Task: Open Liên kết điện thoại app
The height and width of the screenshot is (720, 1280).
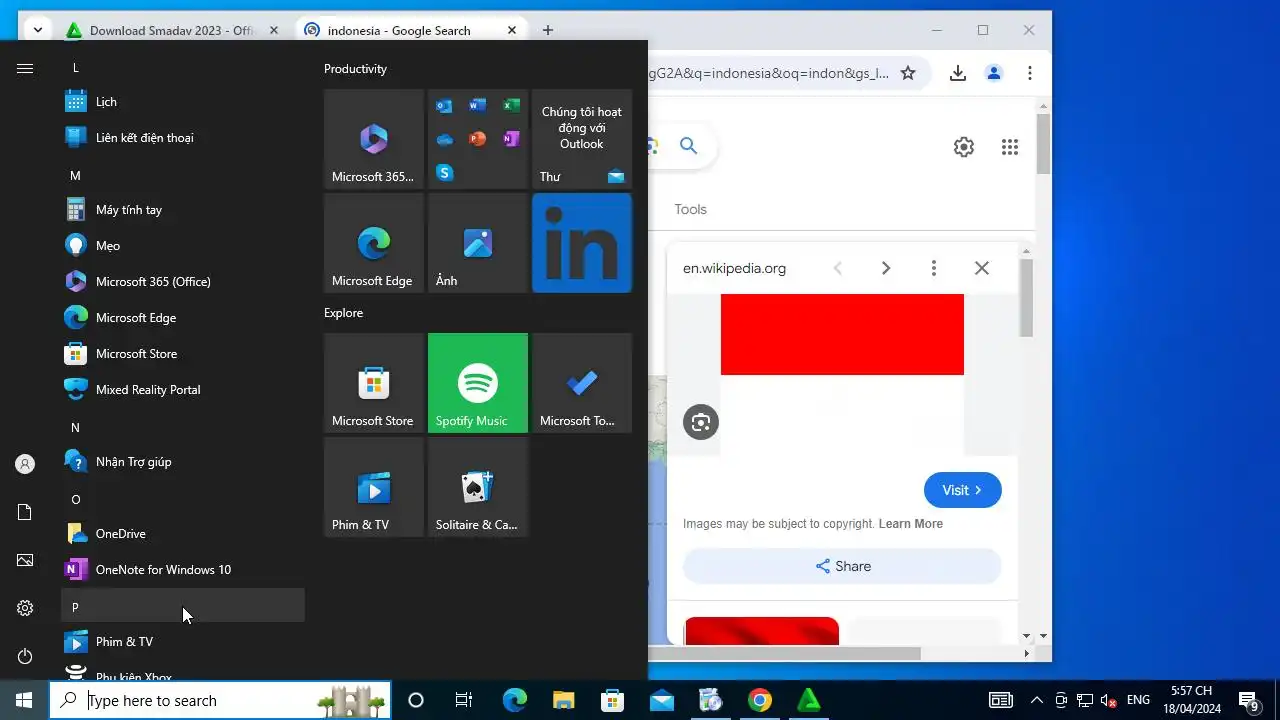Action: coord(183,138)
